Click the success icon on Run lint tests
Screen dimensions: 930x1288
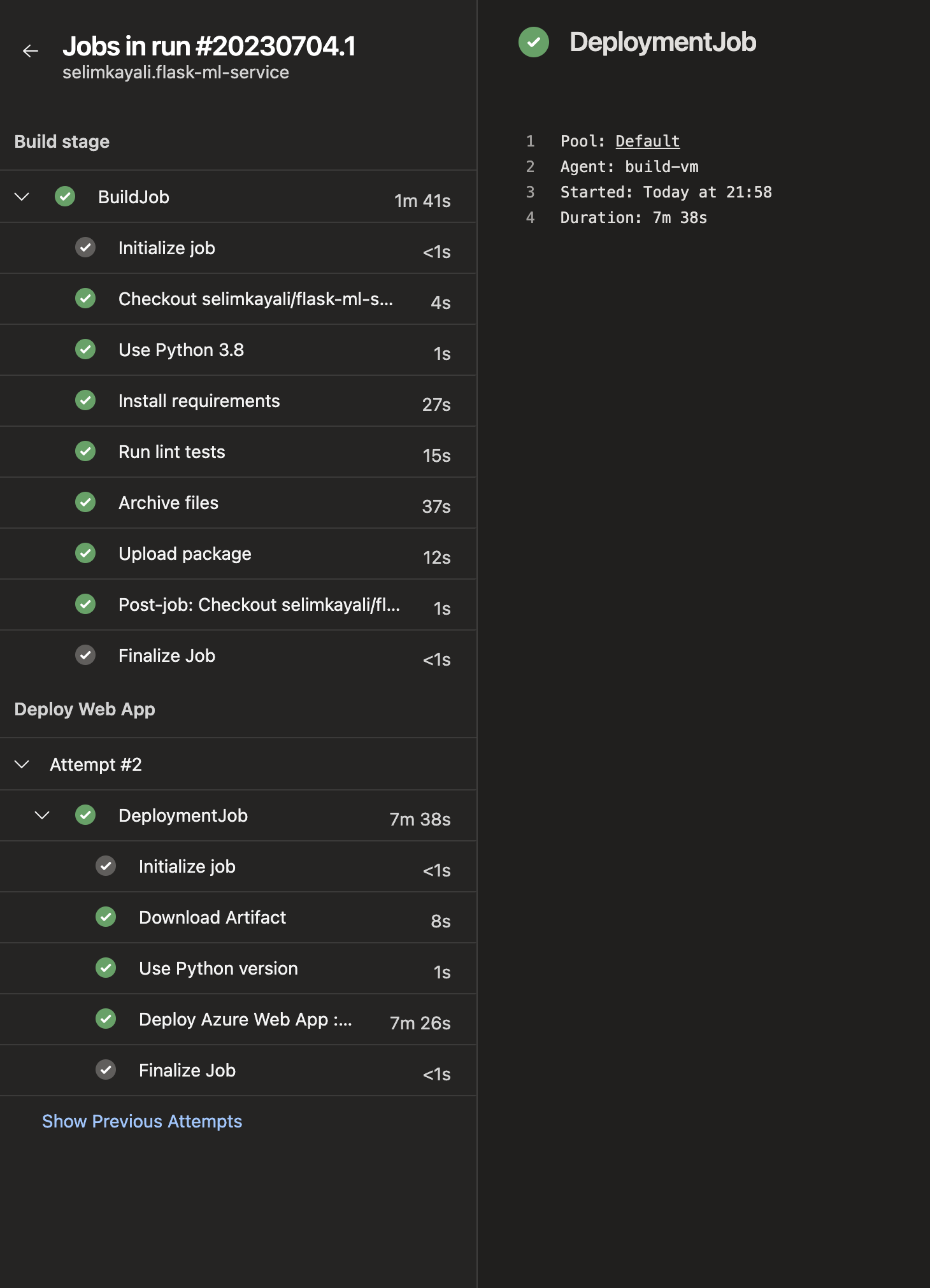(86, 451)
